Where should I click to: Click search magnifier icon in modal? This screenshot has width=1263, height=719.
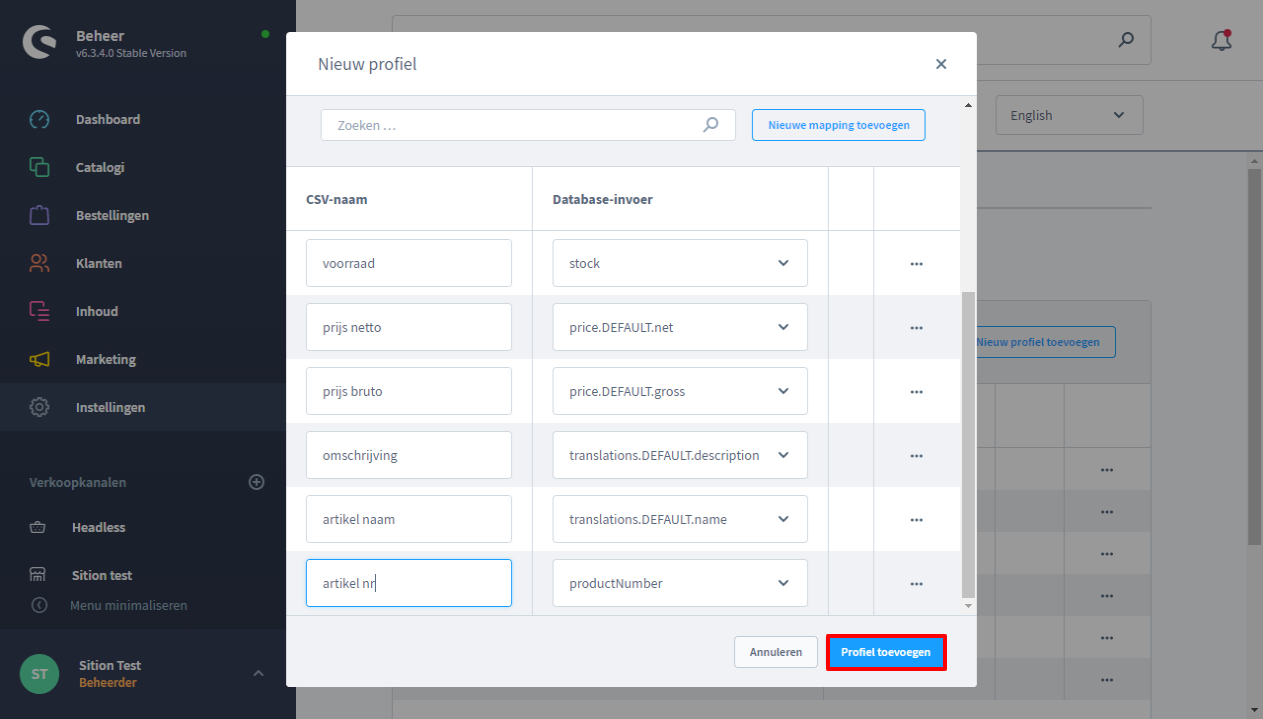pyautogui.click(x=711, y=125)
